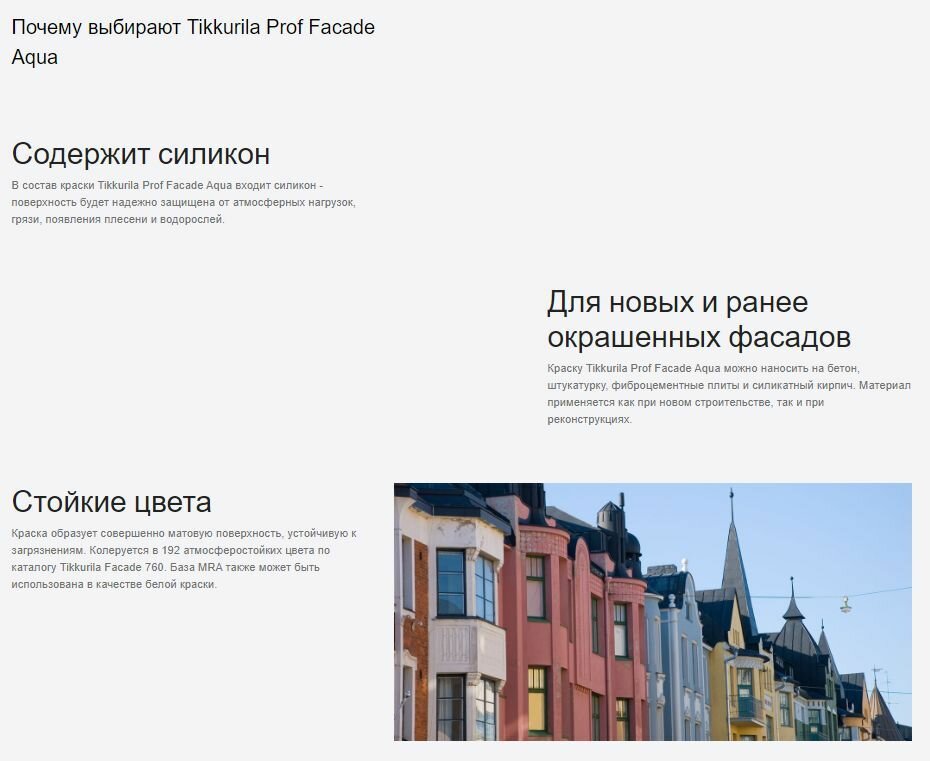
Task: Open the colorful facades photo
Action: click(652, 612)
